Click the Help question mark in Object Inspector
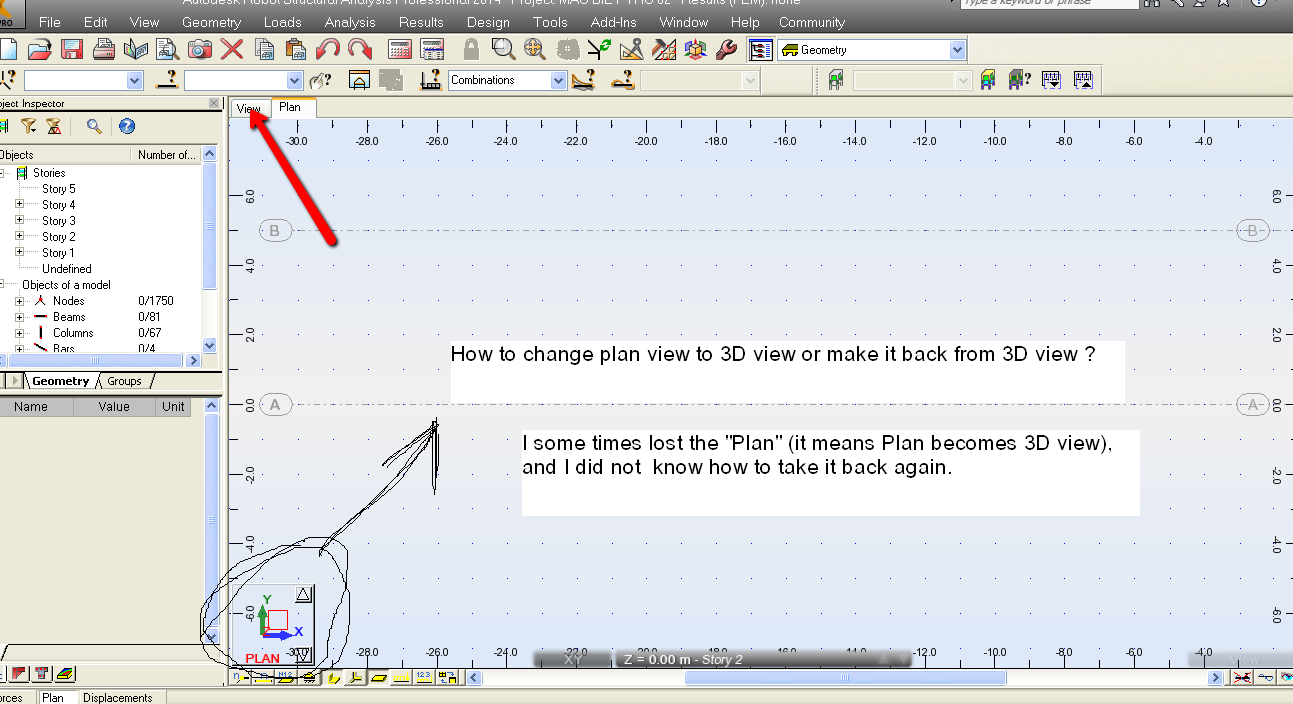The height and width of the screenshot is (704, 1293). click(x=126, y=126)
